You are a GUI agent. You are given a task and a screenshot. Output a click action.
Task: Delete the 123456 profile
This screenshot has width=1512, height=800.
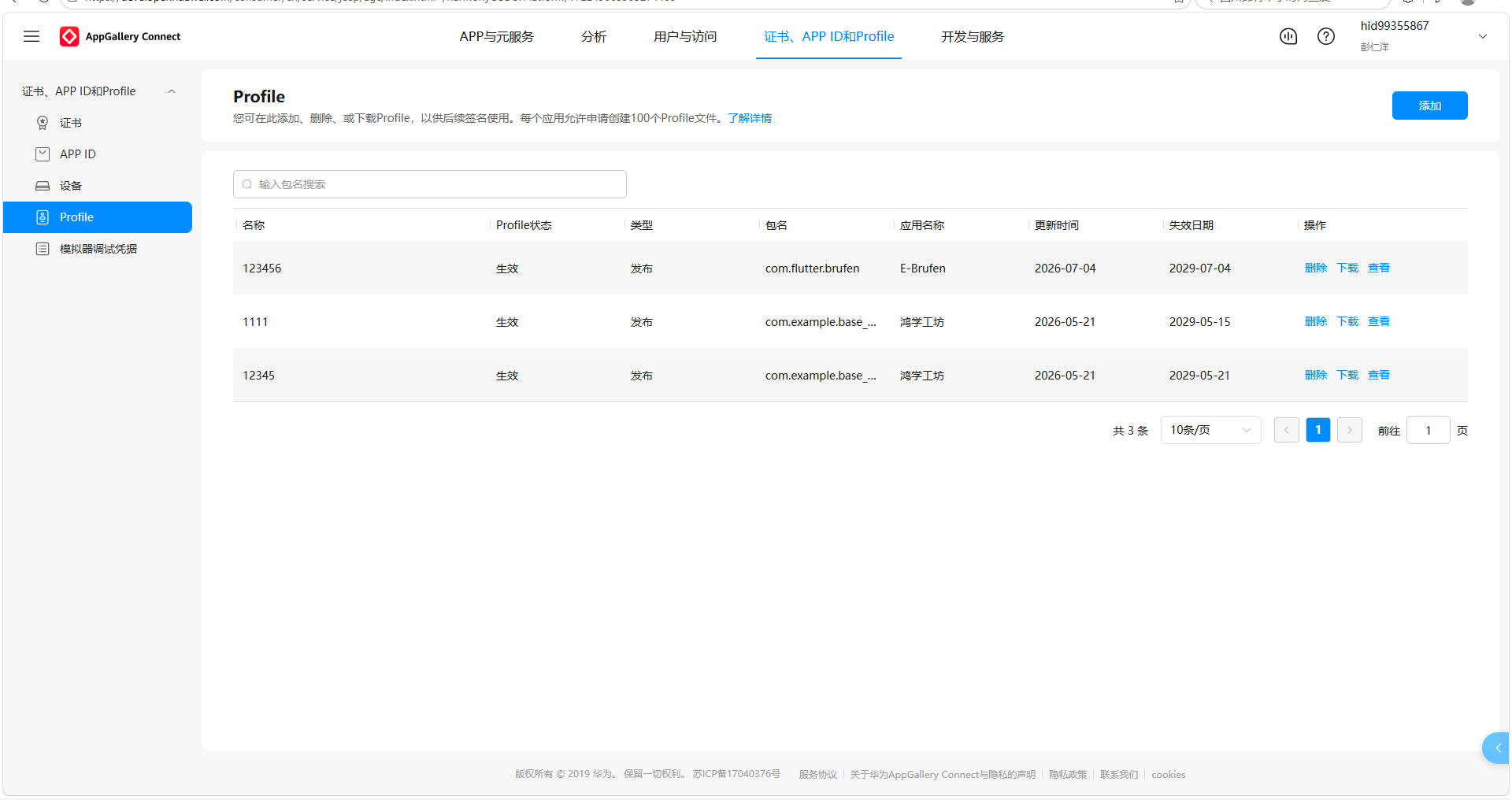(x=1316, y=268)
